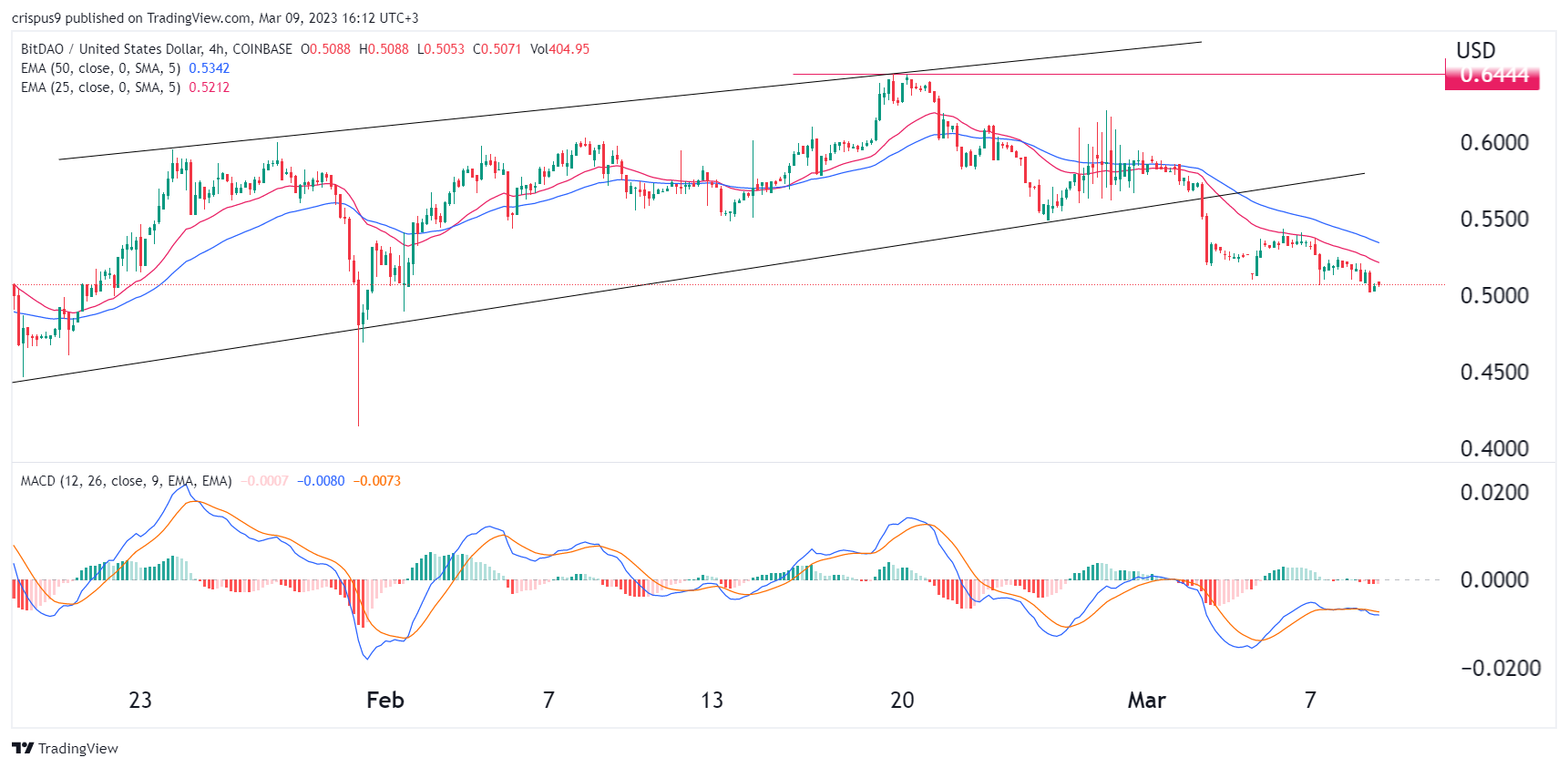Image resolution: width=1568 pixels, height=768 pixels.
Task: Click the open value O0.5088
Action: (x=325, y=49)
